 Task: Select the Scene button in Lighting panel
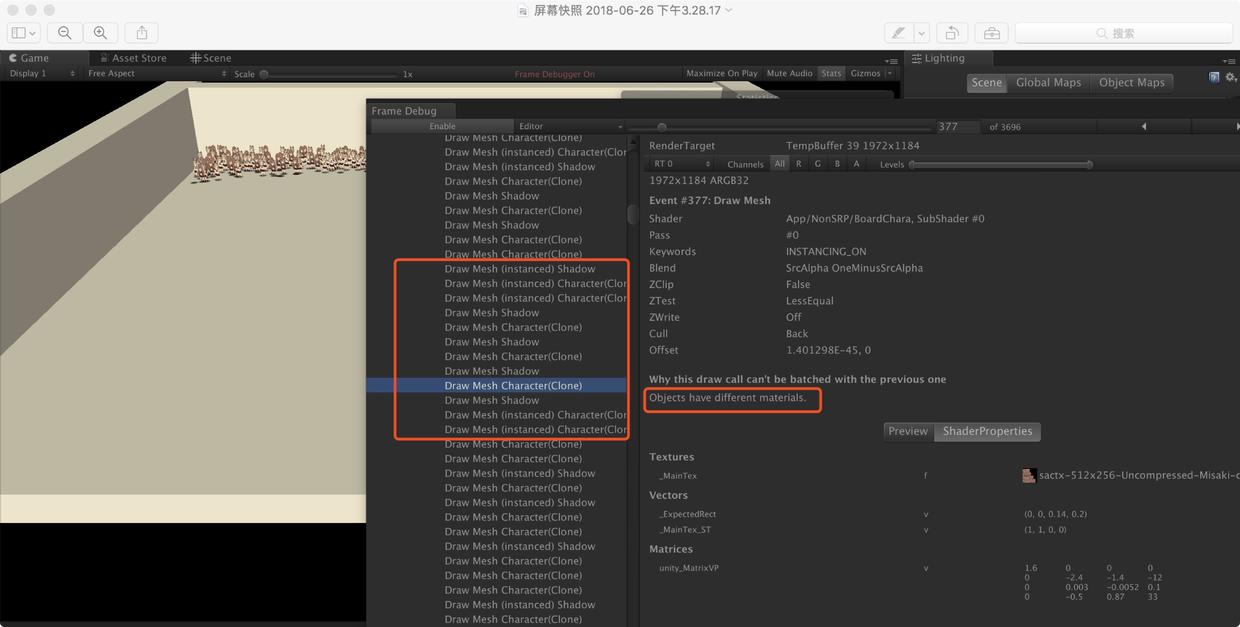[x=986, y=83]
